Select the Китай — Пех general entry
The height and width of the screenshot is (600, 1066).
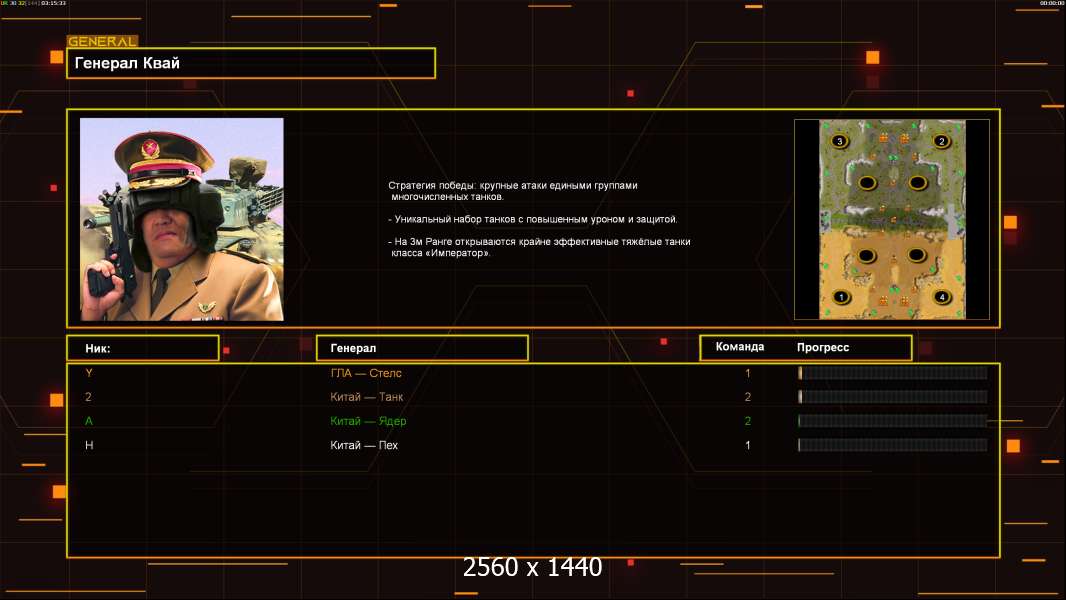coord(364,445)
